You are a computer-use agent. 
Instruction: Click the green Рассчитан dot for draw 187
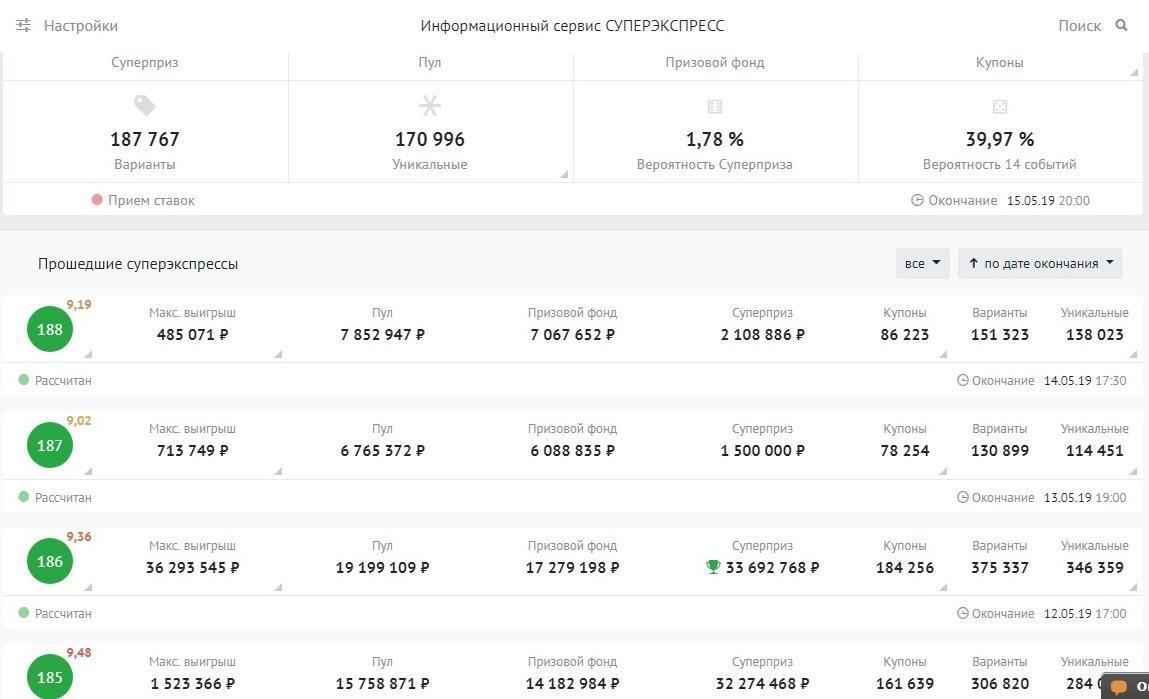(23, 497)
